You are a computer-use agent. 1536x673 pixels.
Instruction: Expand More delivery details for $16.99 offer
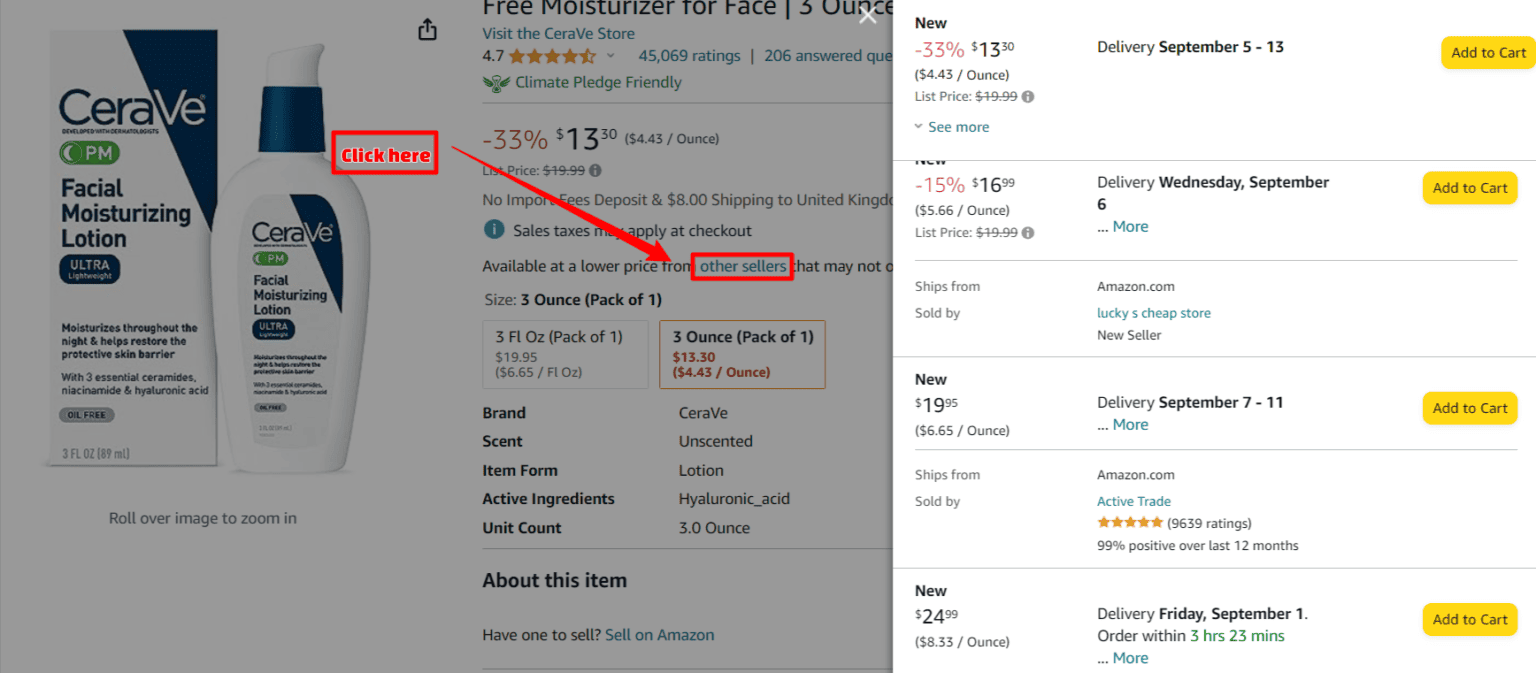[1130, 227]
